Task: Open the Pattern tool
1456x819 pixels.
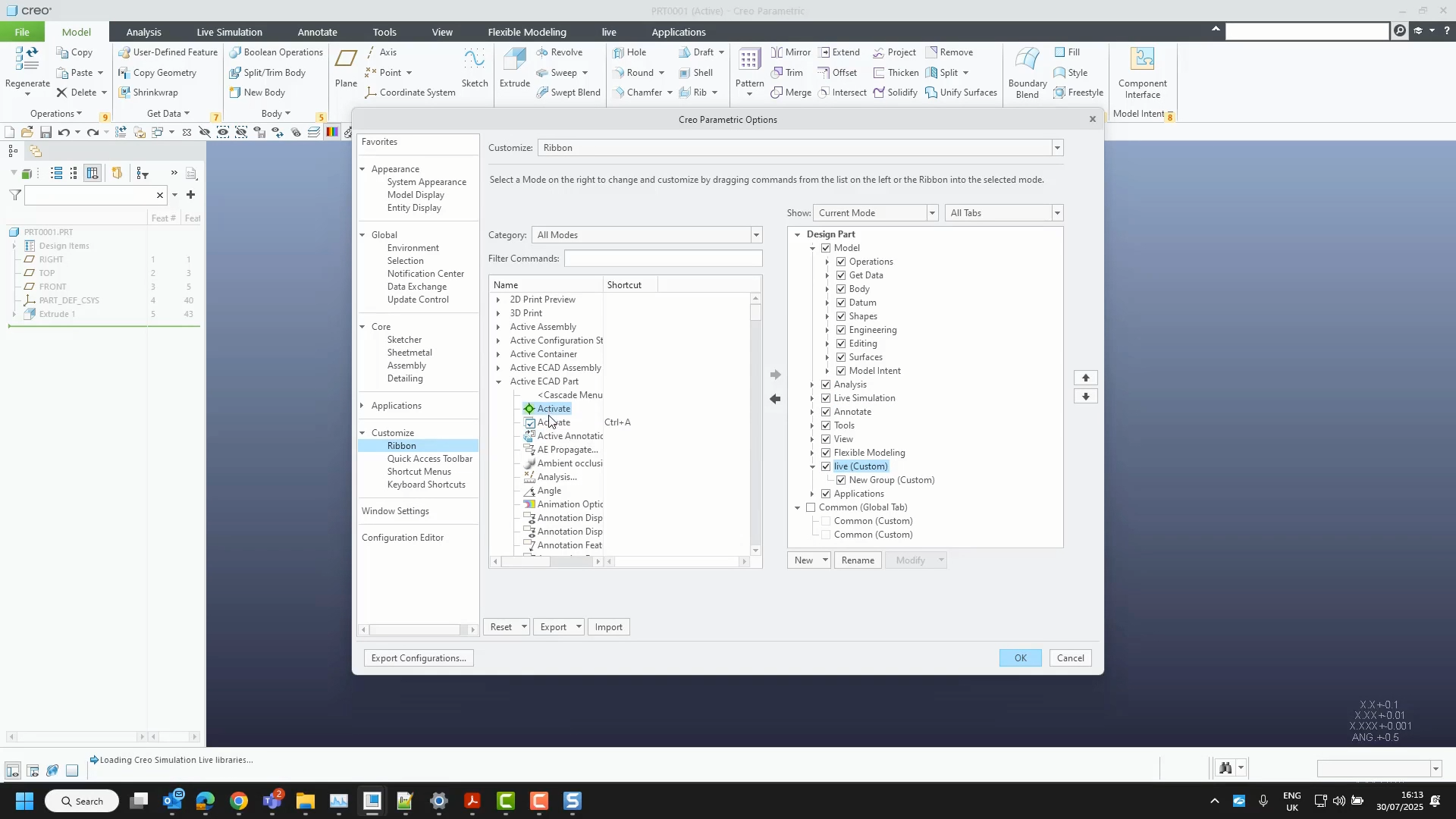Action: pos(749,71)
